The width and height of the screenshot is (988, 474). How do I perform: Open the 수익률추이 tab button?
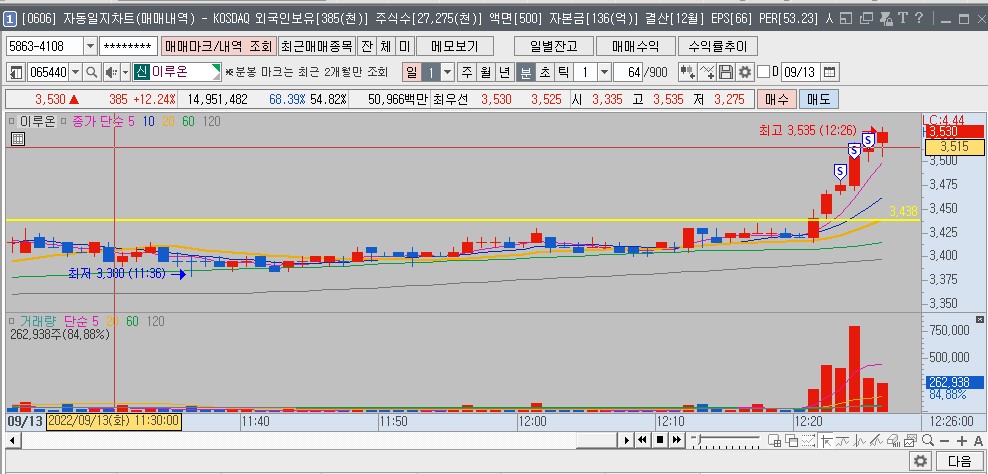tap(717, 46)
